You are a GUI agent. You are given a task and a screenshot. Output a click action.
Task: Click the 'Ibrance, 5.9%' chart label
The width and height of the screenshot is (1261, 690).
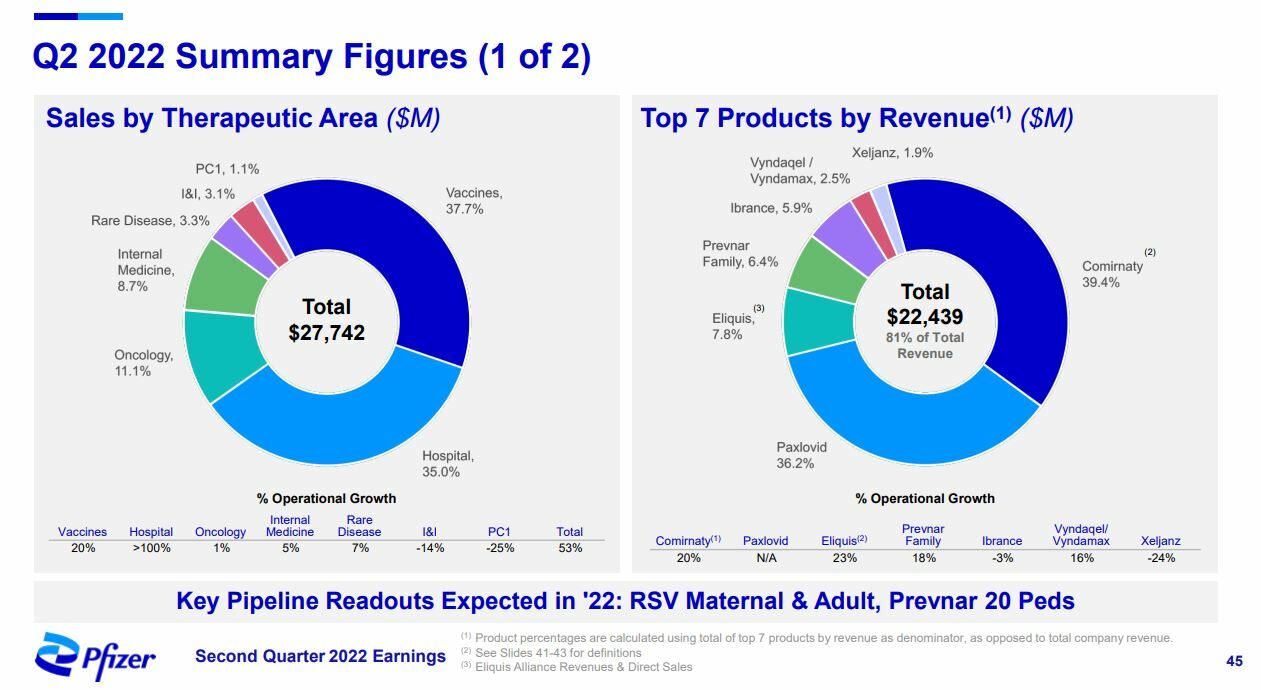pos(771,208)
